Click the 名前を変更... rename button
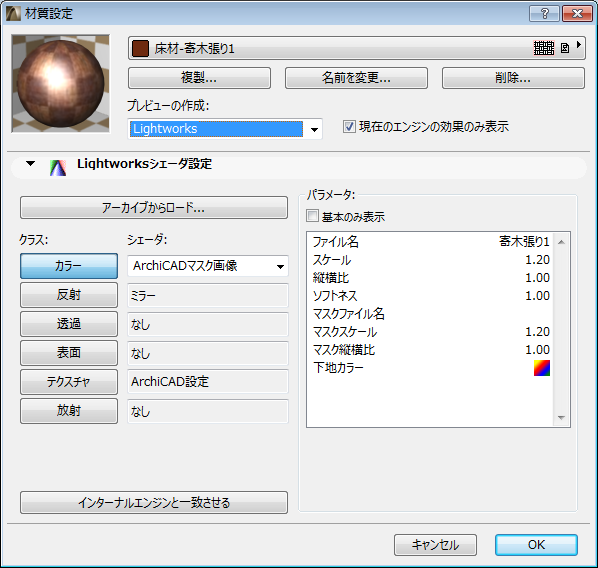The height and width of the screenshot is (568, 598). (356, 78)
